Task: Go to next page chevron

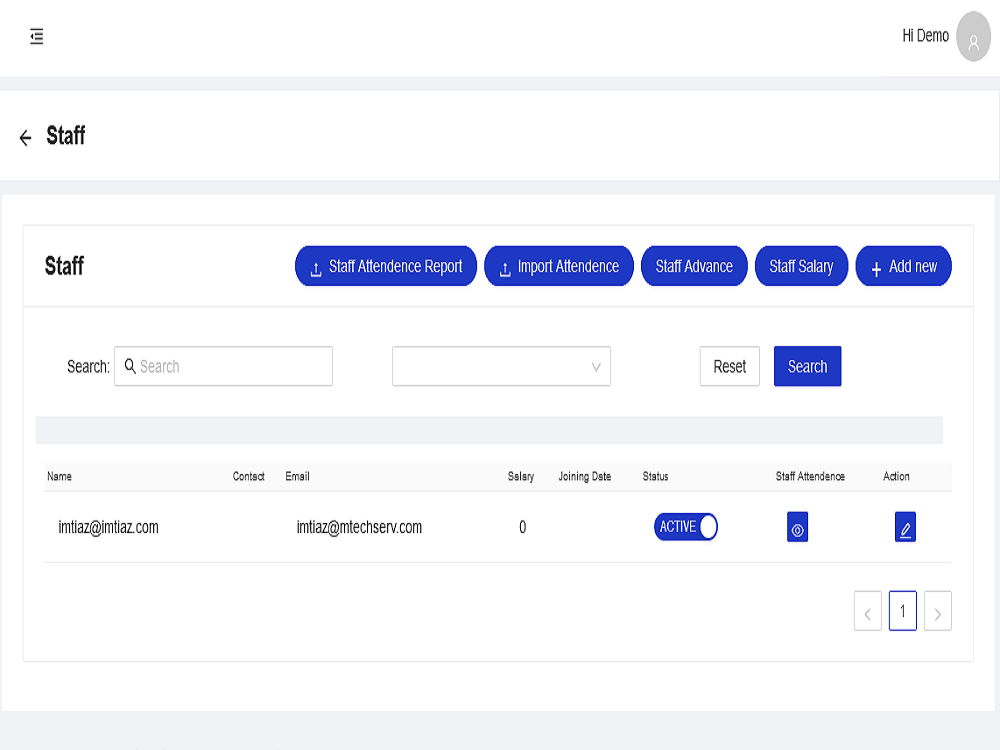Action: pyautogui.click(x=938, y=611)
